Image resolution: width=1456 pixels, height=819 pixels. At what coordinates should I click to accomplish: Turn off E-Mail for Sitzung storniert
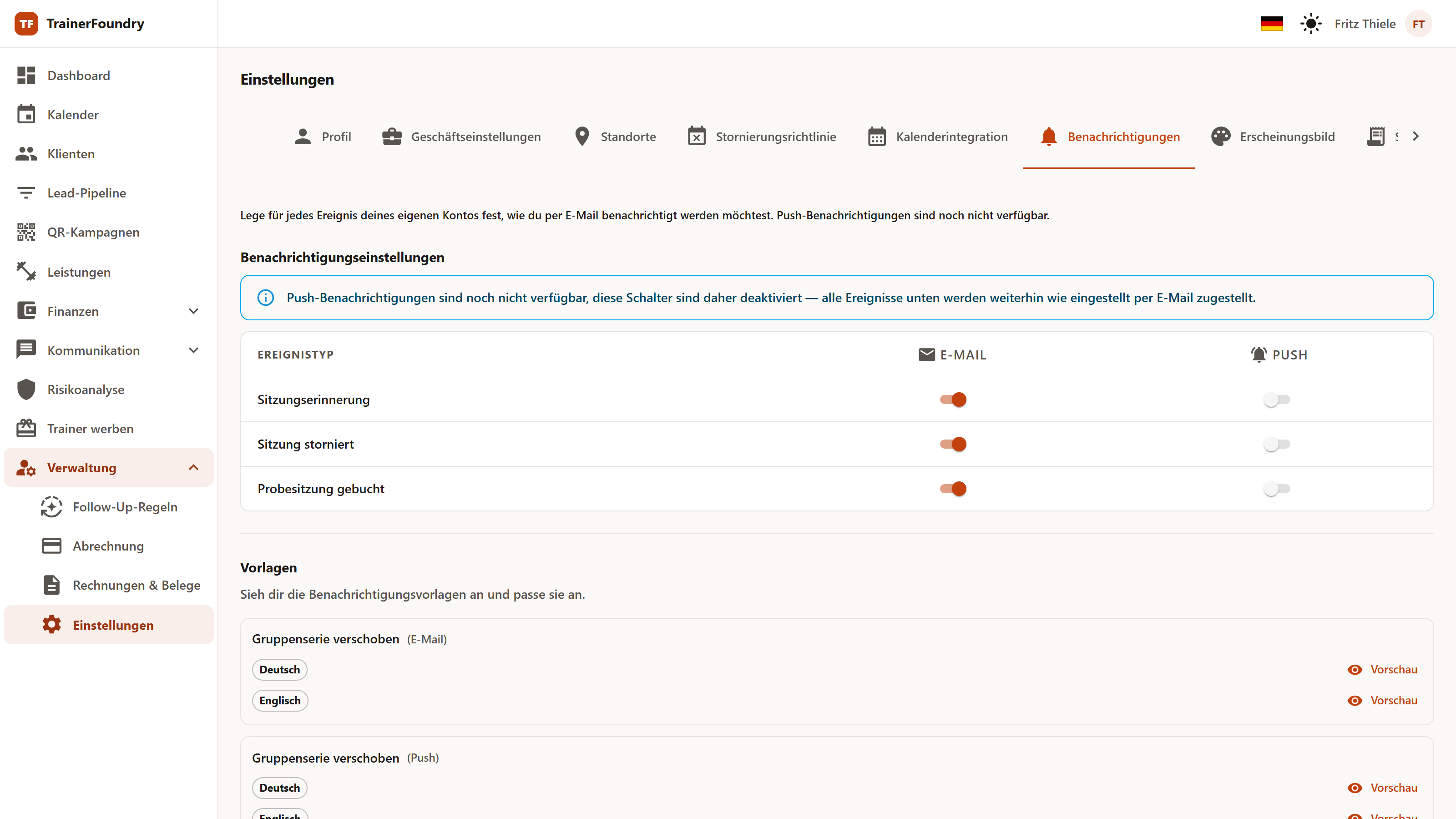point(953,444)
